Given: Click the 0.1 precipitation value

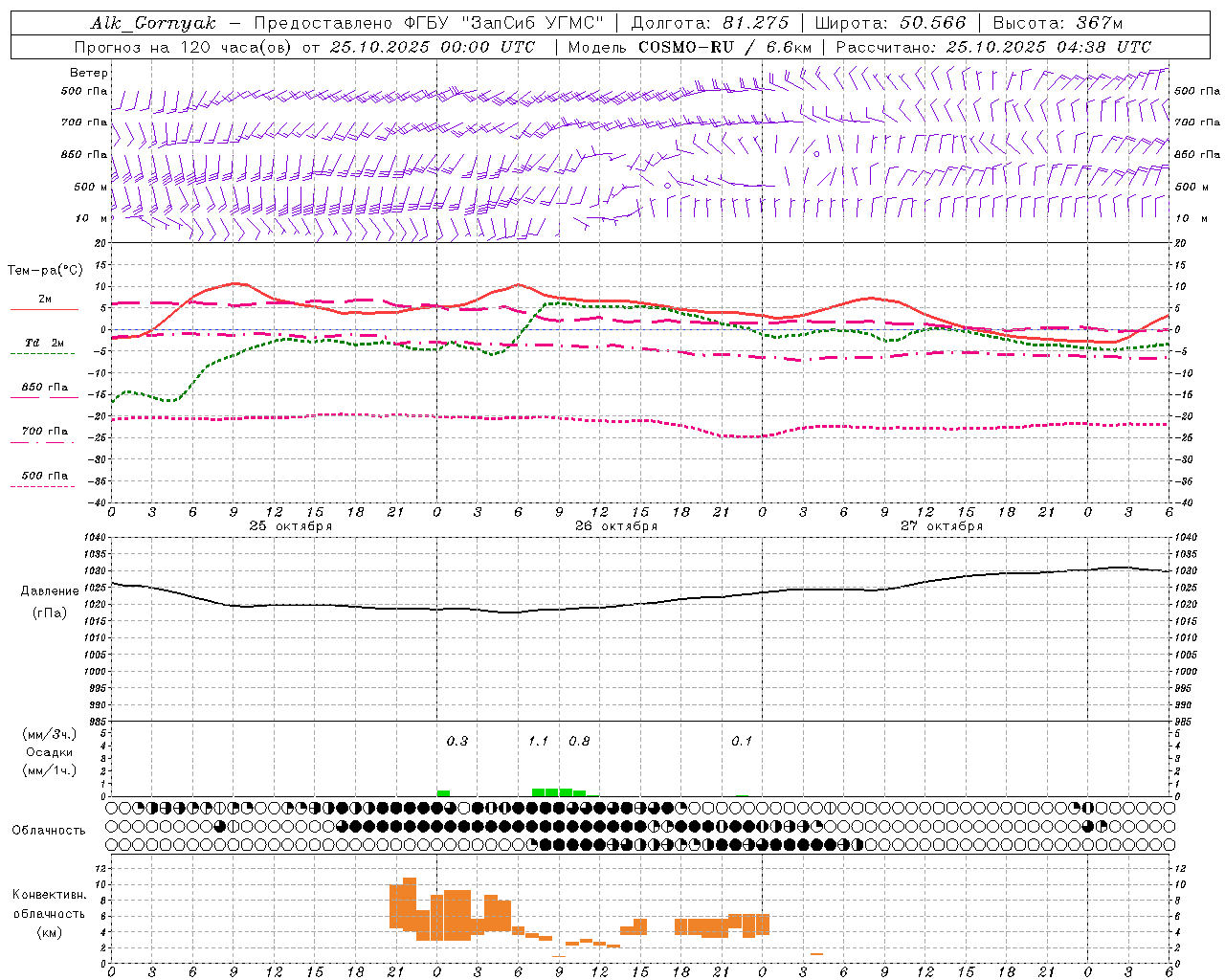Looking at the screenshot, I should click(x=742, y=742).
